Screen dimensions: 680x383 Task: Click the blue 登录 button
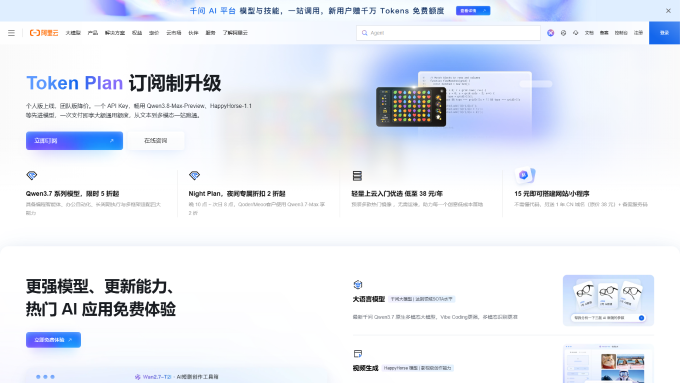click(664, 33)
